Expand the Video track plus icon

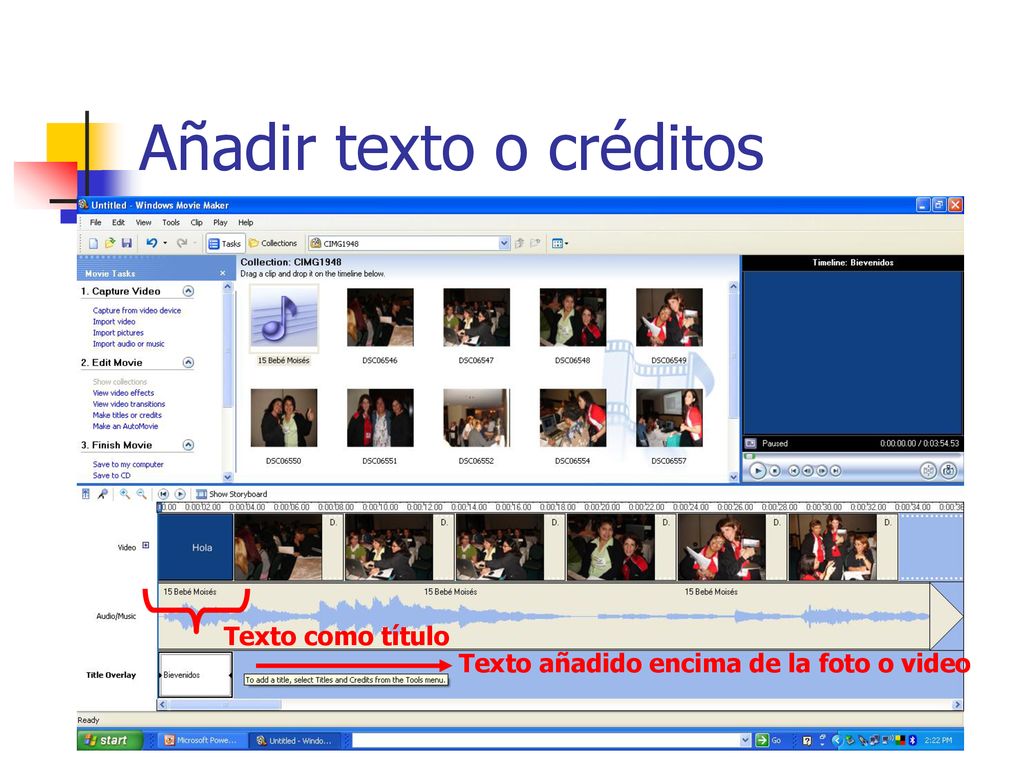(x=146, y=545)
